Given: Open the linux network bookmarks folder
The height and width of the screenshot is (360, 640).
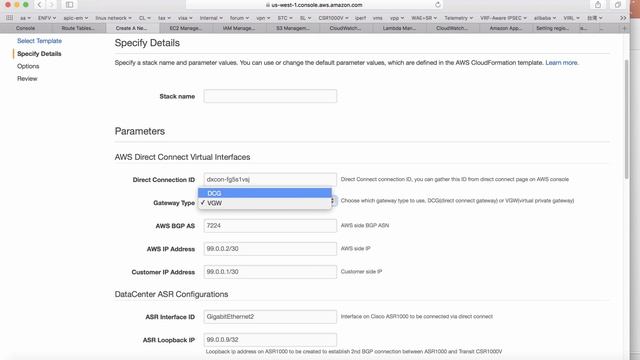Looking at the screenshot, I should tap(113, 18).
